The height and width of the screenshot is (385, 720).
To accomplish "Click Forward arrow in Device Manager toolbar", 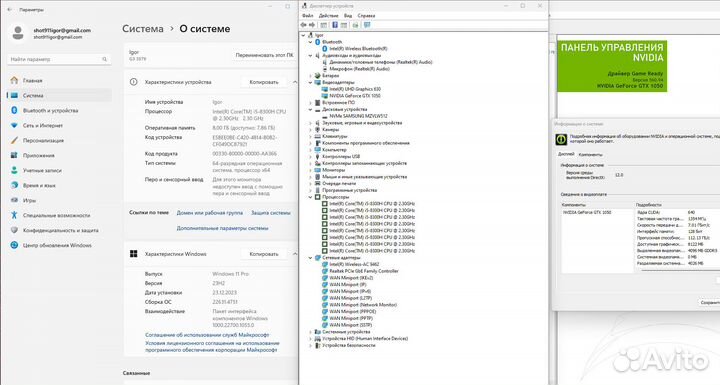I will tap(312, 25).
